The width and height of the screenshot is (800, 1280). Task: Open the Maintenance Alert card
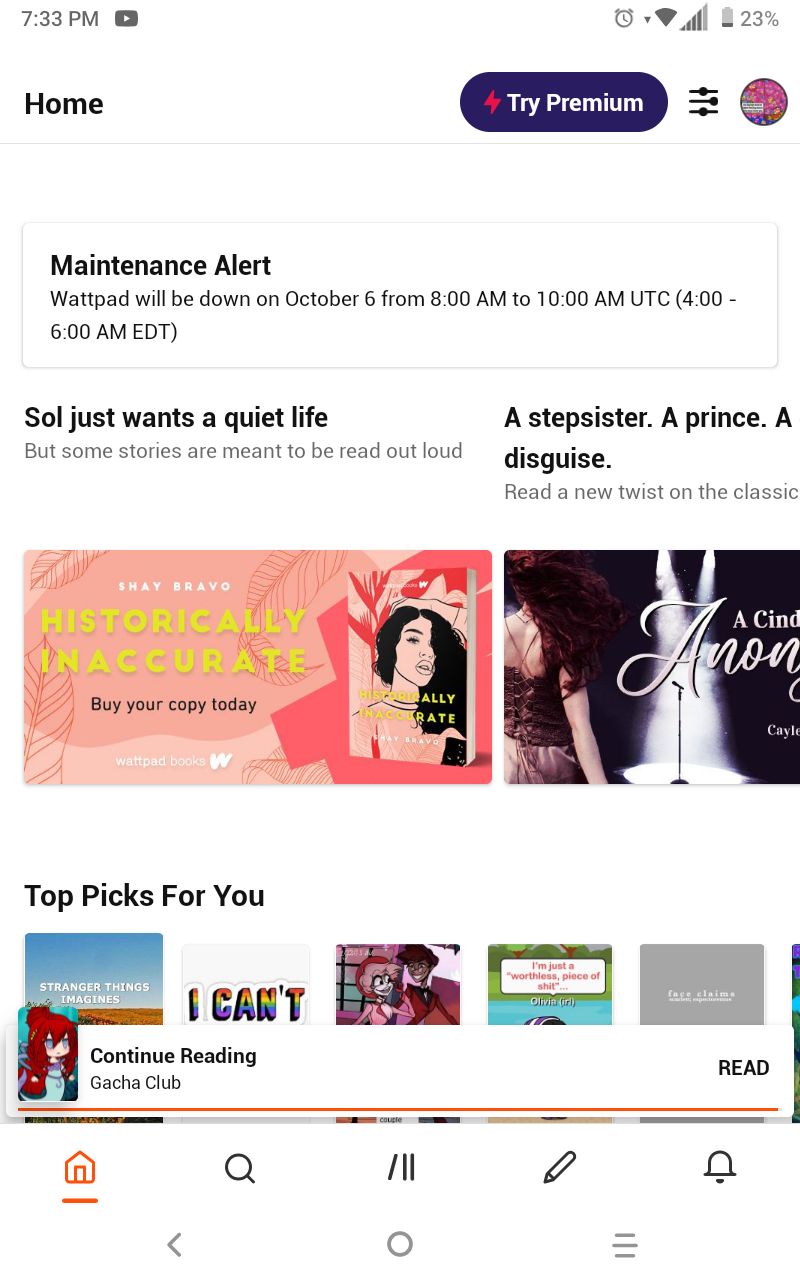click(400, 295)
